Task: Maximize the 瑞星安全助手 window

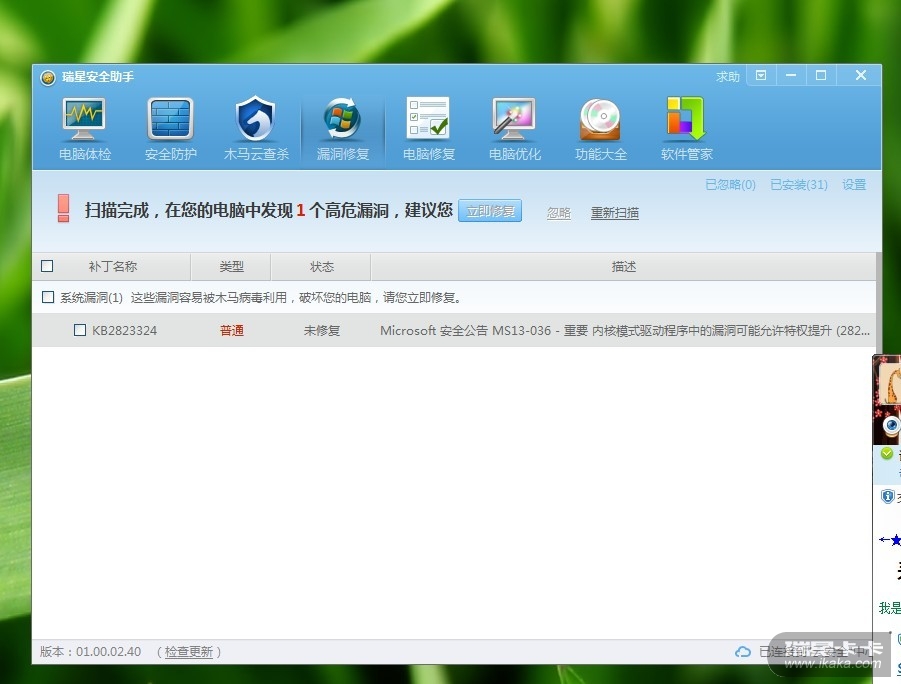Action: tap(821, 75)
